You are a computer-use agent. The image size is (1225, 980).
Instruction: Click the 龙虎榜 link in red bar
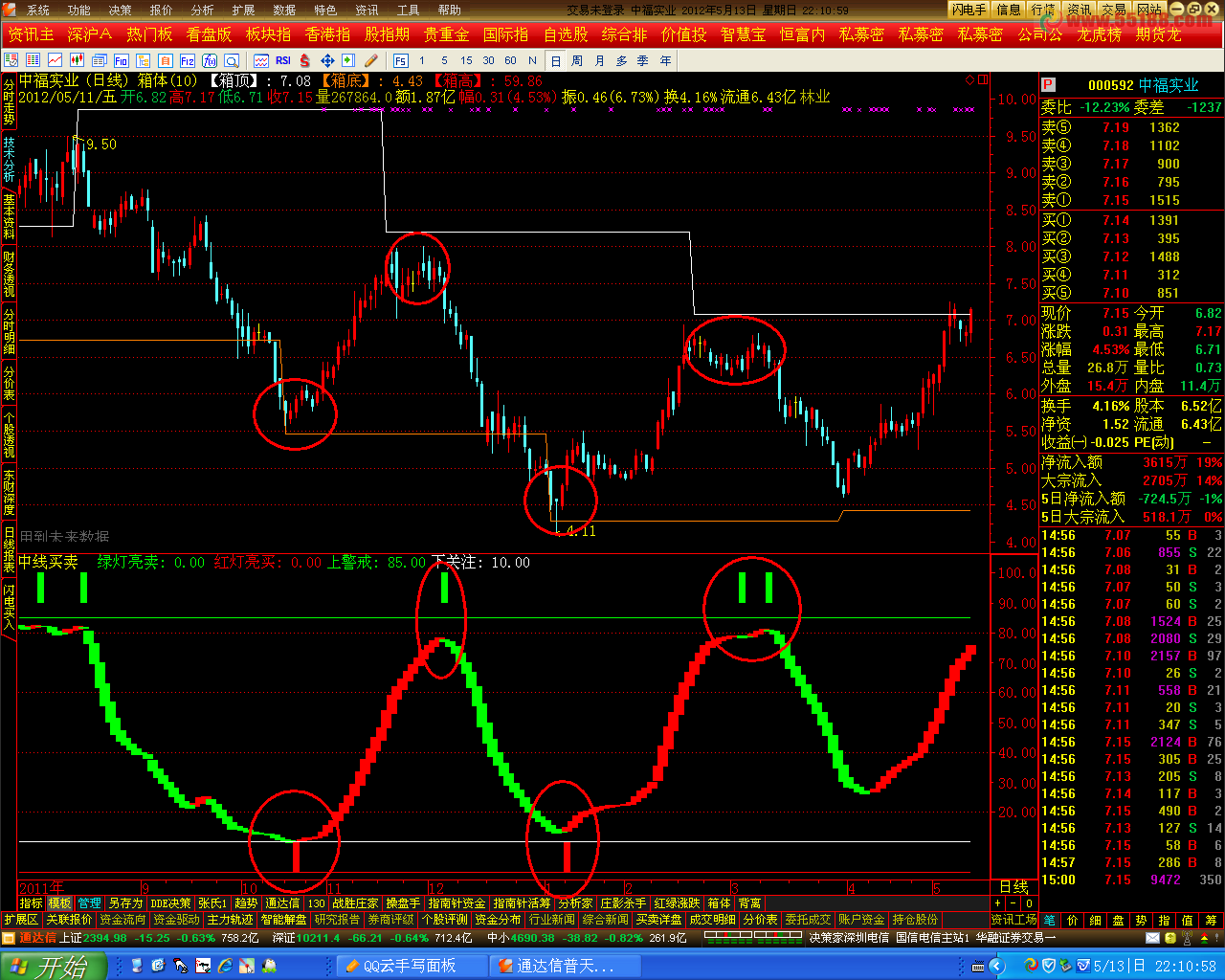pyautogui.click(x=1099, y=34)
